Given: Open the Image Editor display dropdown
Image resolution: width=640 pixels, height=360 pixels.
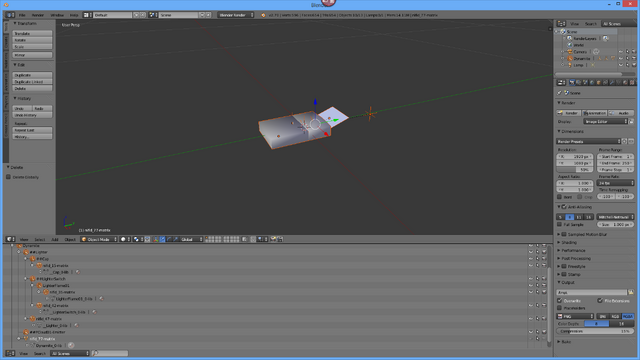Looking at the screenshot, I should coord(605,122).
